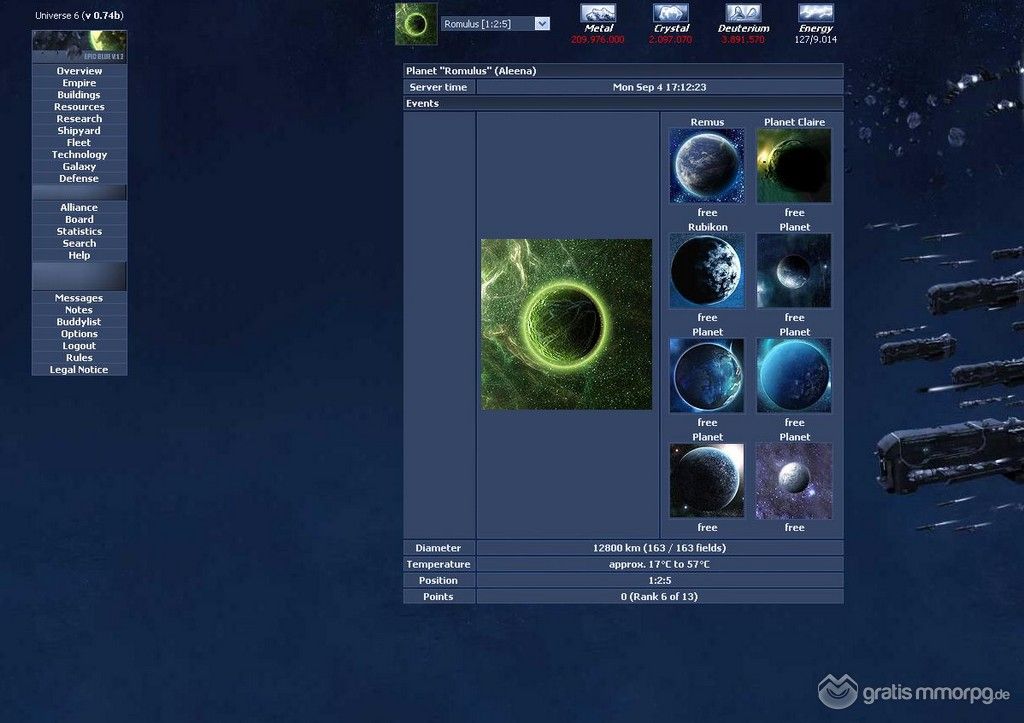Open the Rubikon planet thumbnail
This screenshot has height=723, width=1024.
click(x=707, y=271)
